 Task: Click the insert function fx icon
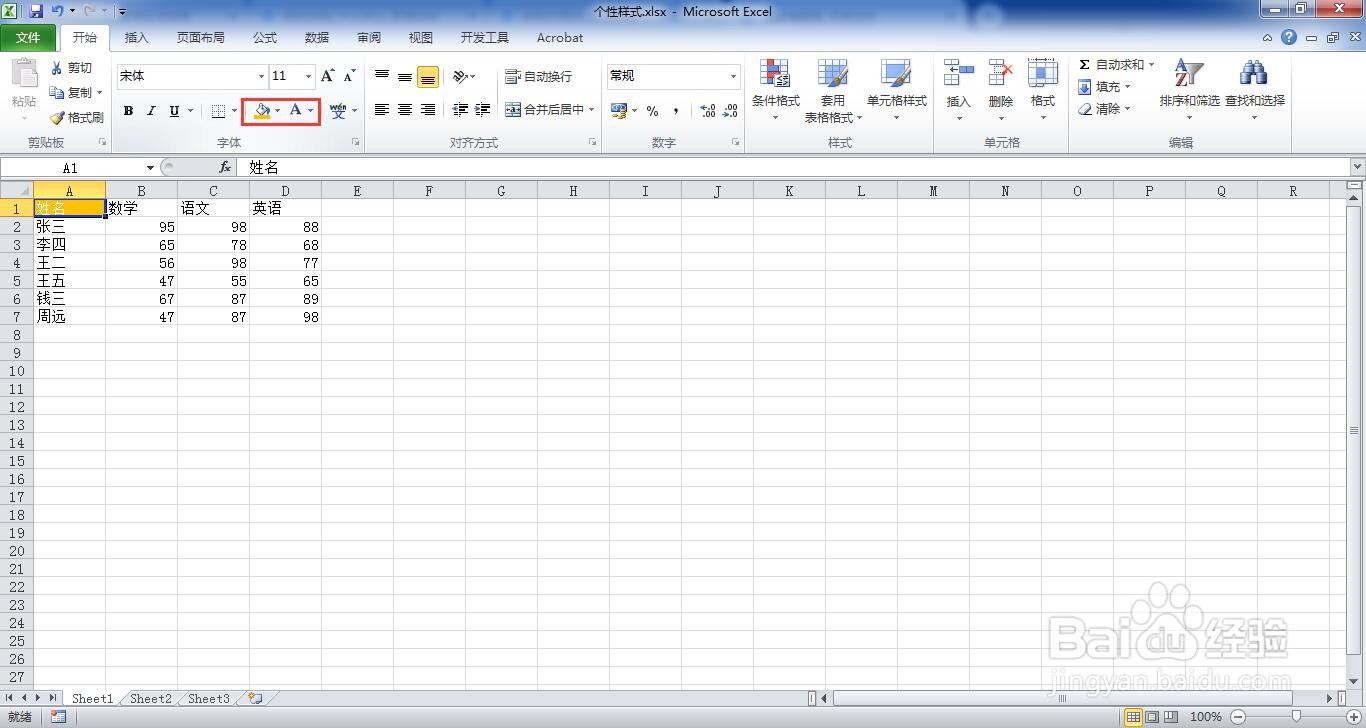click(225, 168)
